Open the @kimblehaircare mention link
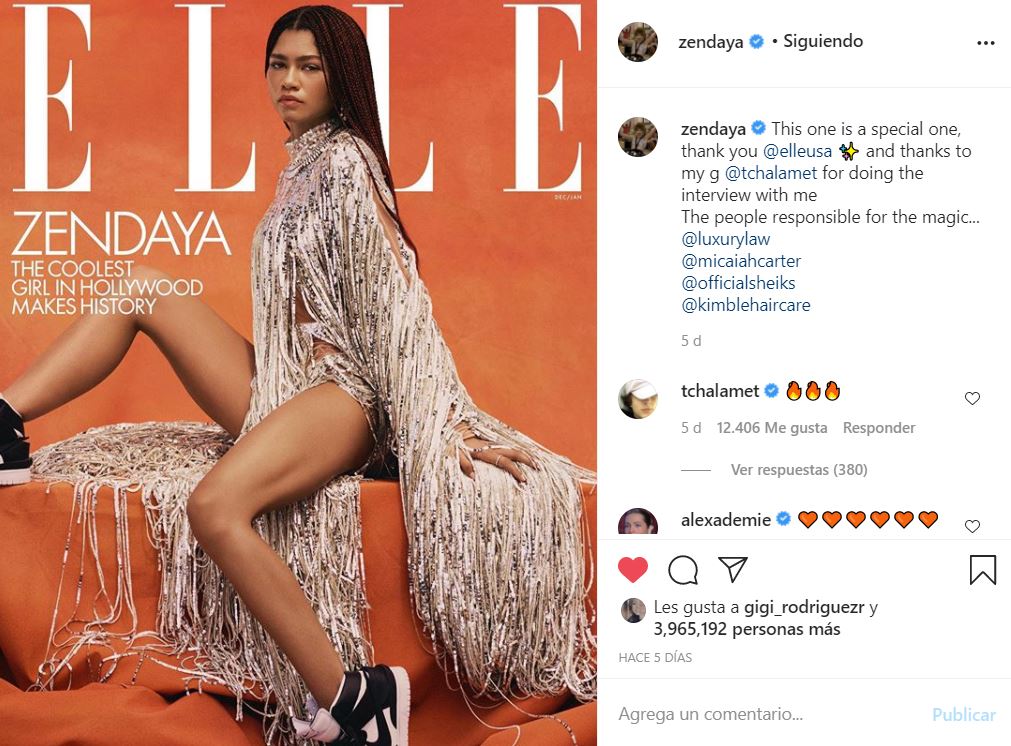Image resolution: width=1011 pixels, height=746 pixels. (746, 304)
